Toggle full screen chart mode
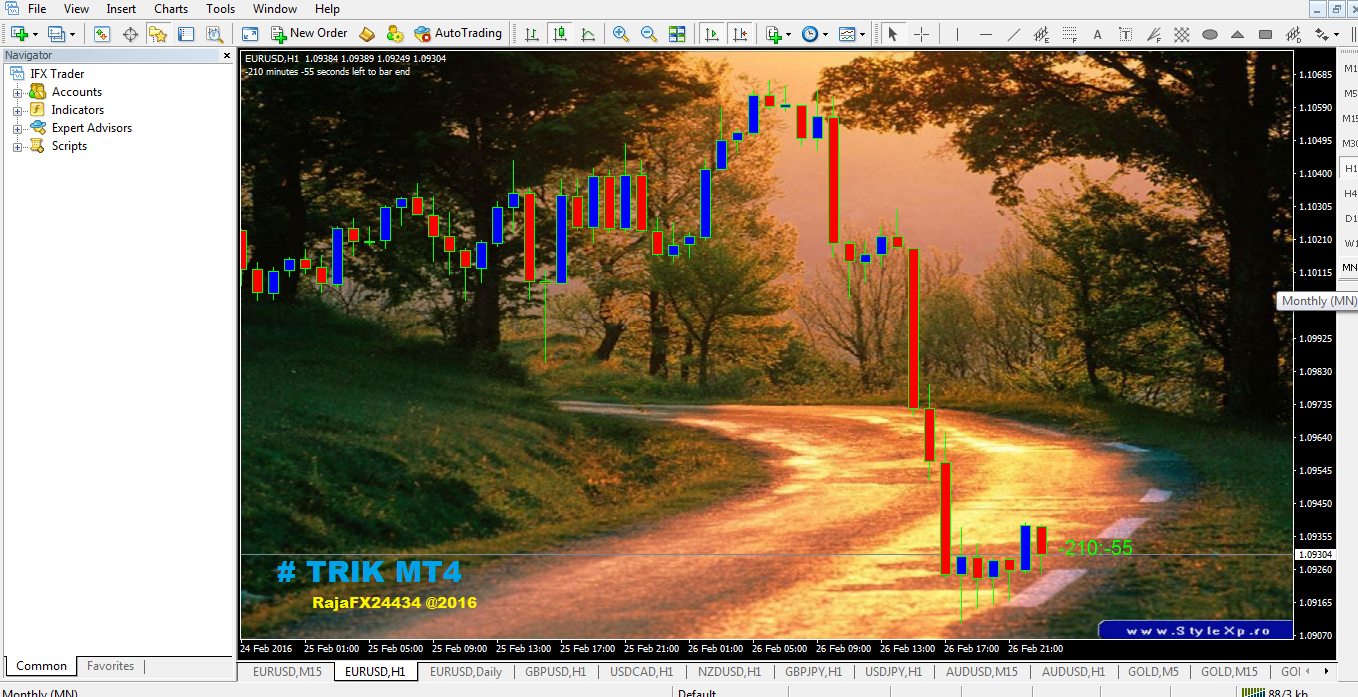 pyautogui.click(x=250, y=33)
